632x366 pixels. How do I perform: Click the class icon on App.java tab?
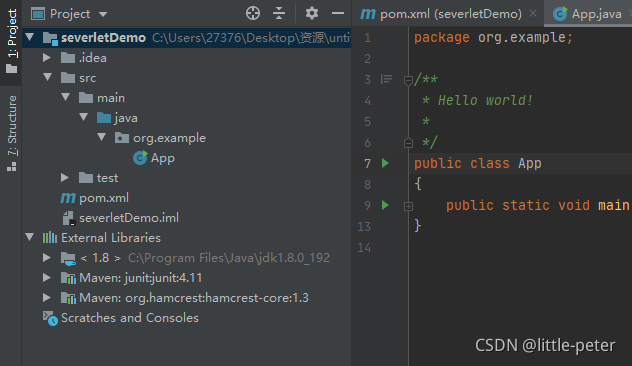(x=560, y=14)
